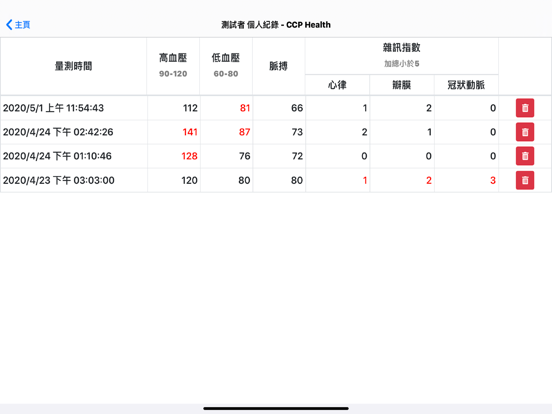This screenshot has width=552, height=414.
Task: Select the 2020/4/24 下午 01:10:46 timestamp
Action: [x=57, y=156]
